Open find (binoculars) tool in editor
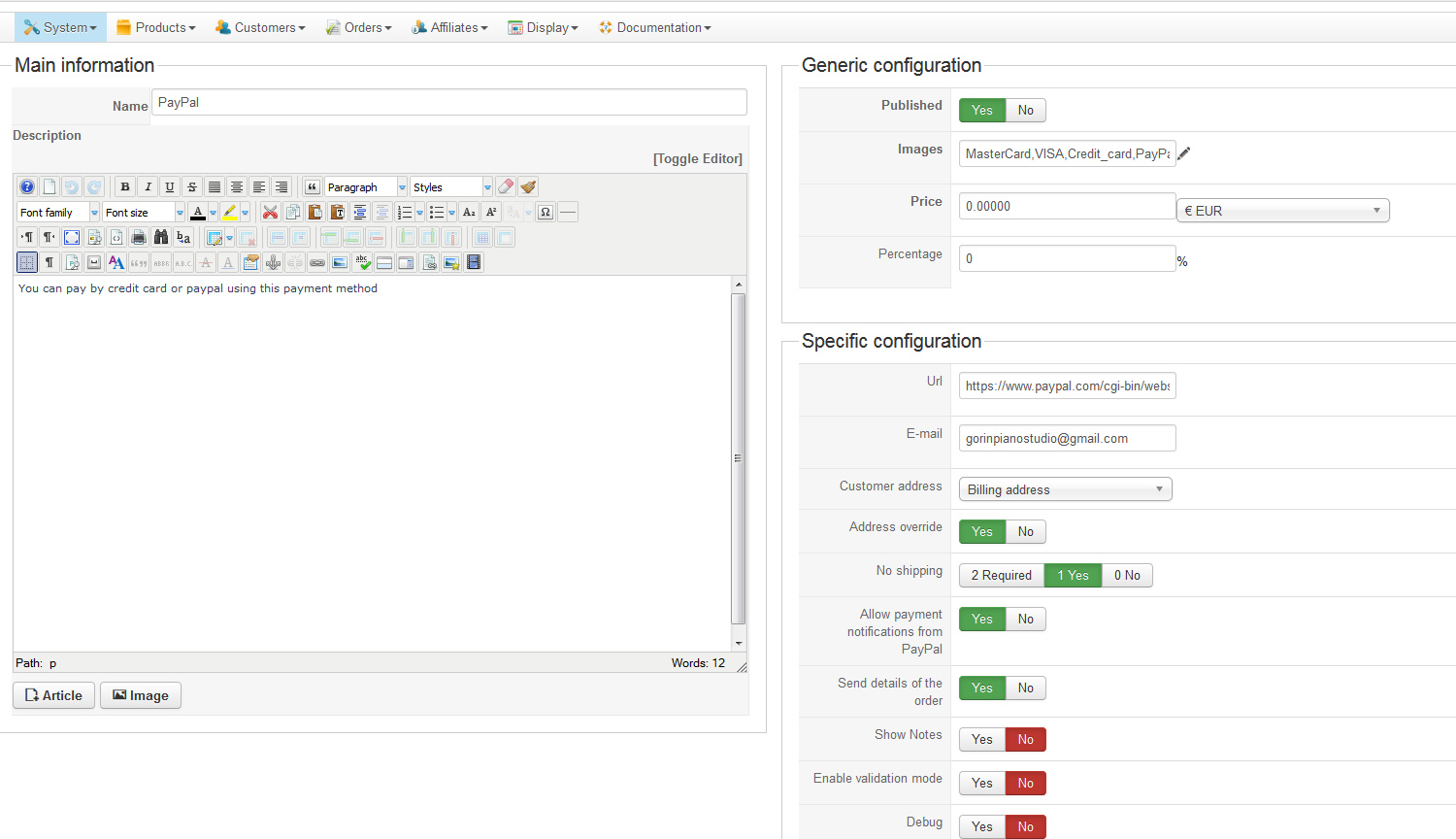 point(161,238)
